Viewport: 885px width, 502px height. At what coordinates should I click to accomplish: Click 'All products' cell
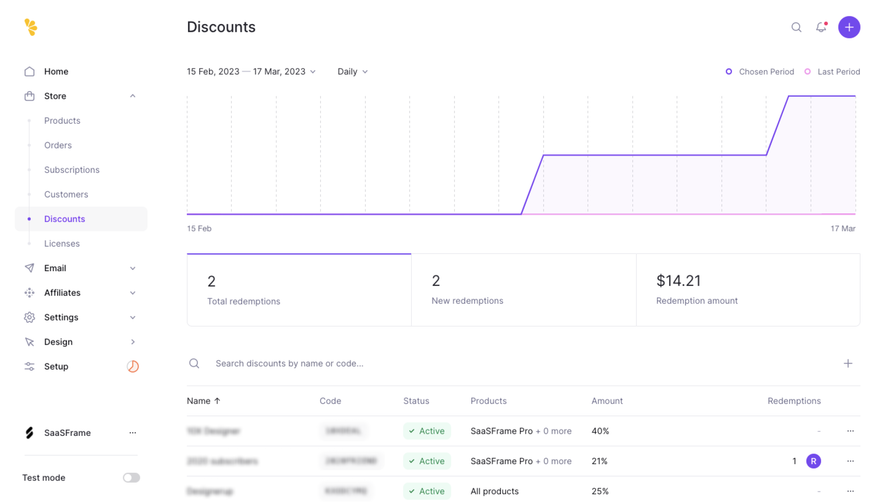pos(494,491)
